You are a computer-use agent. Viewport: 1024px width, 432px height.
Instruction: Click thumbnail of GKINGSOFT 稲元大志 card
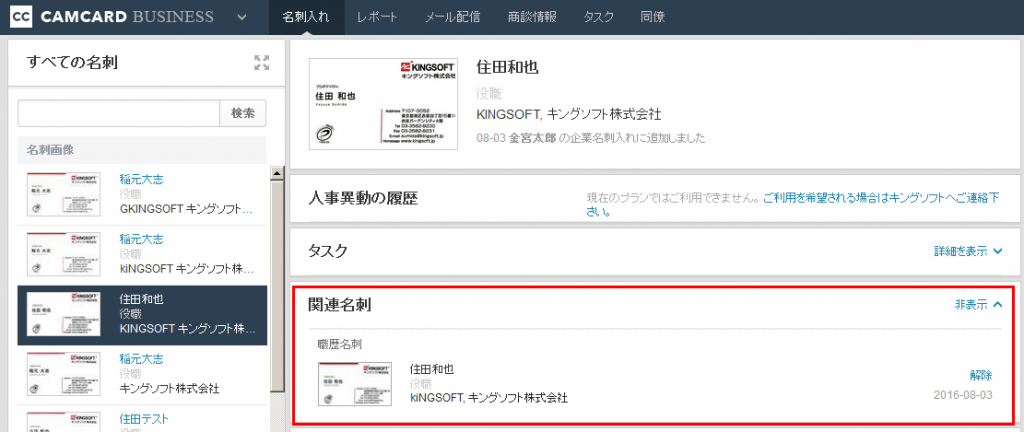pyautogui.click(x=63, y=194)
